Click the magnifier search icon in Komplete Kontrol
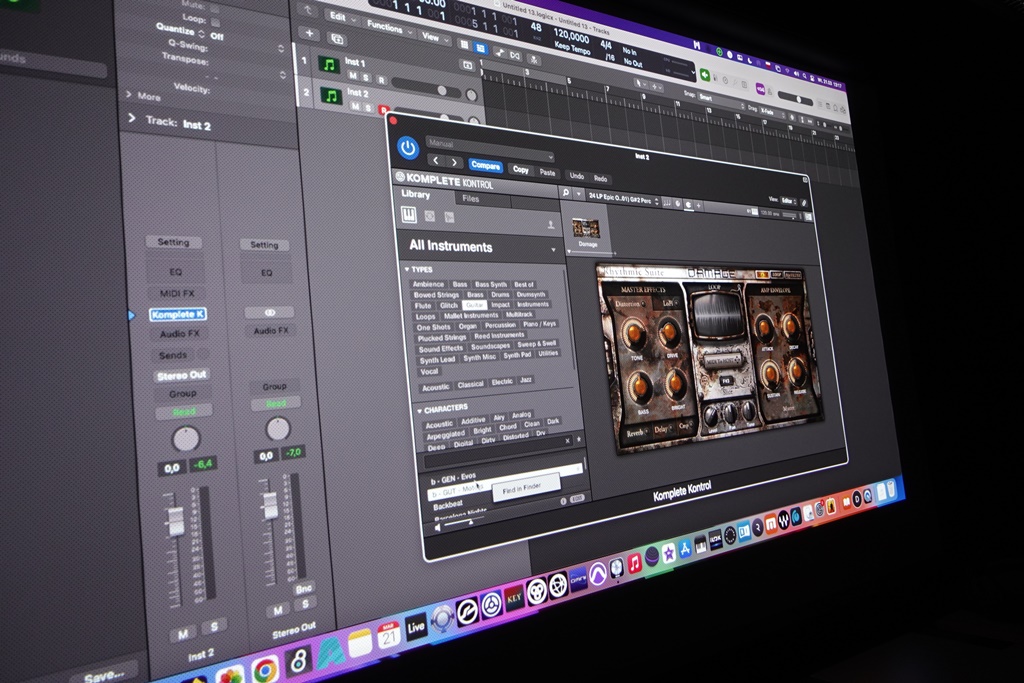 pyautogui.click(x=566, y=193)
